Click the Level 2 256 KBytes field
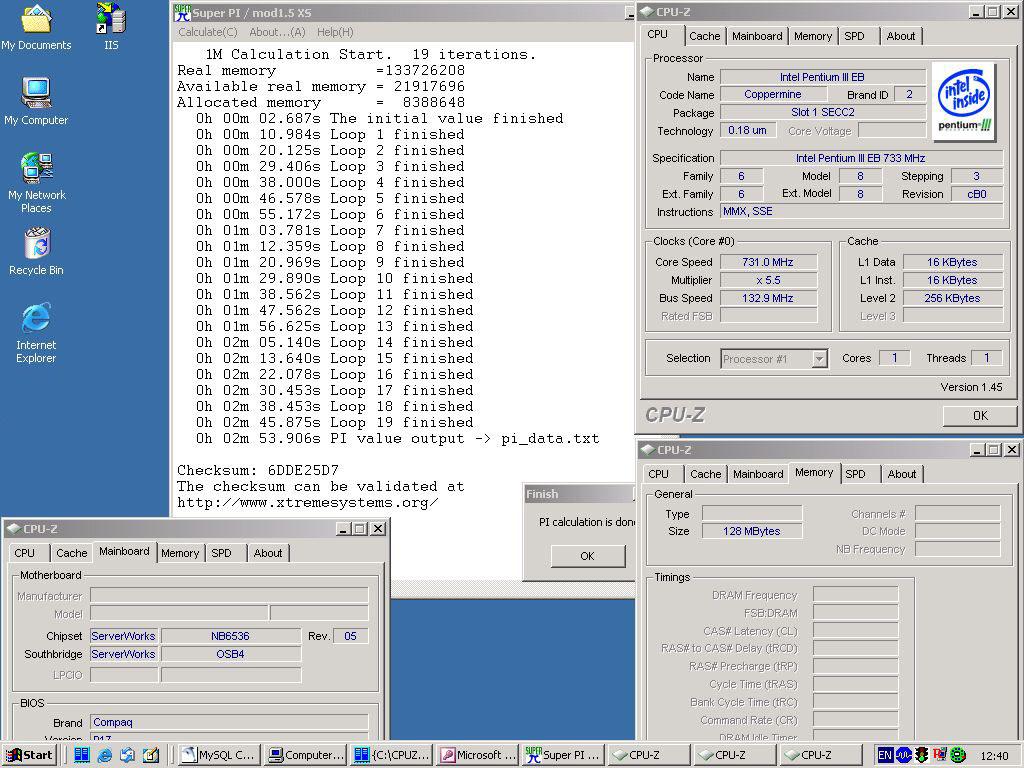The width and height of the screenshot is (1024, 768). pos(952,298)
